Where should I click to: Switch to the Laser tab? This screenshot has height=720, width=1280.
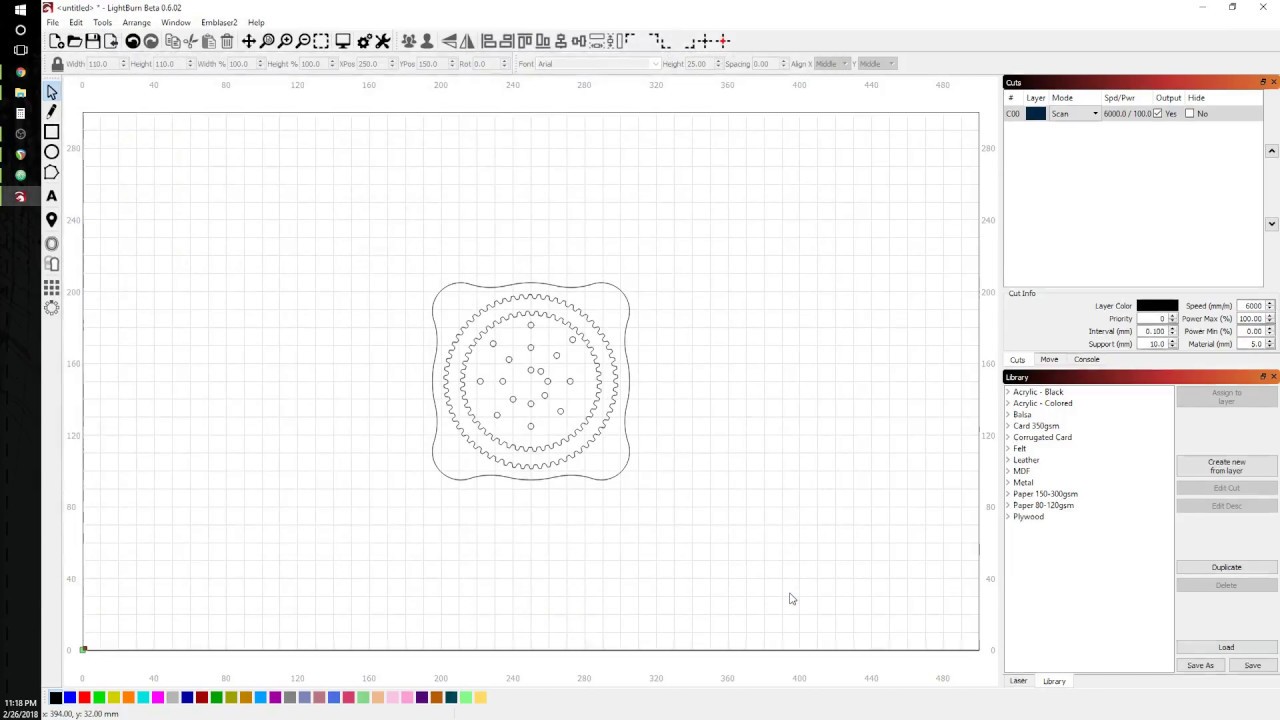(1018, 681)
